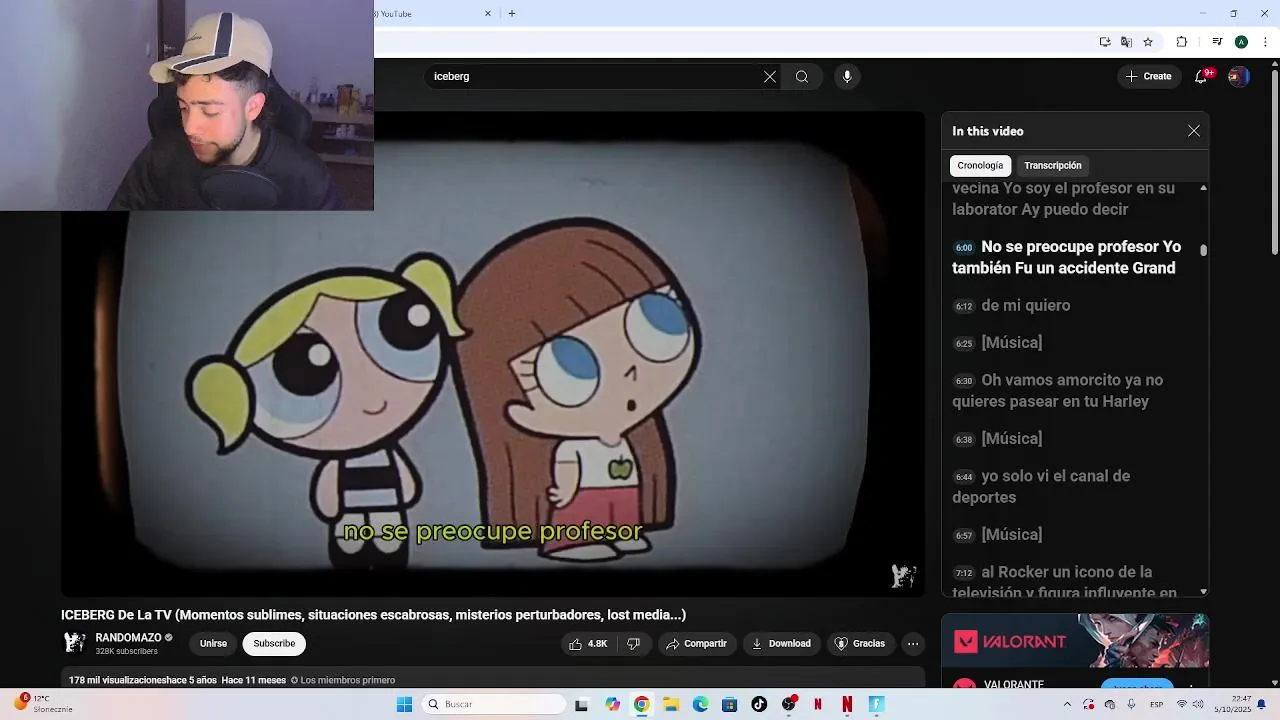The height and width of the screenshot is (720, 1280).
Task: Open Chrome three-dot menu
Action: (x=1265, y=42)
